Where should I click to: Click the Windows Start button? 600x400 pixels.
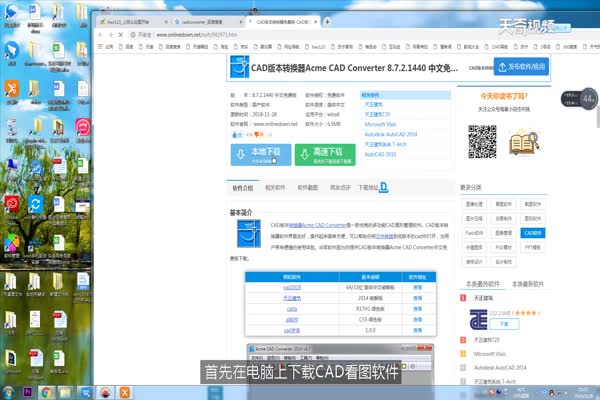[x=8, y=392]
